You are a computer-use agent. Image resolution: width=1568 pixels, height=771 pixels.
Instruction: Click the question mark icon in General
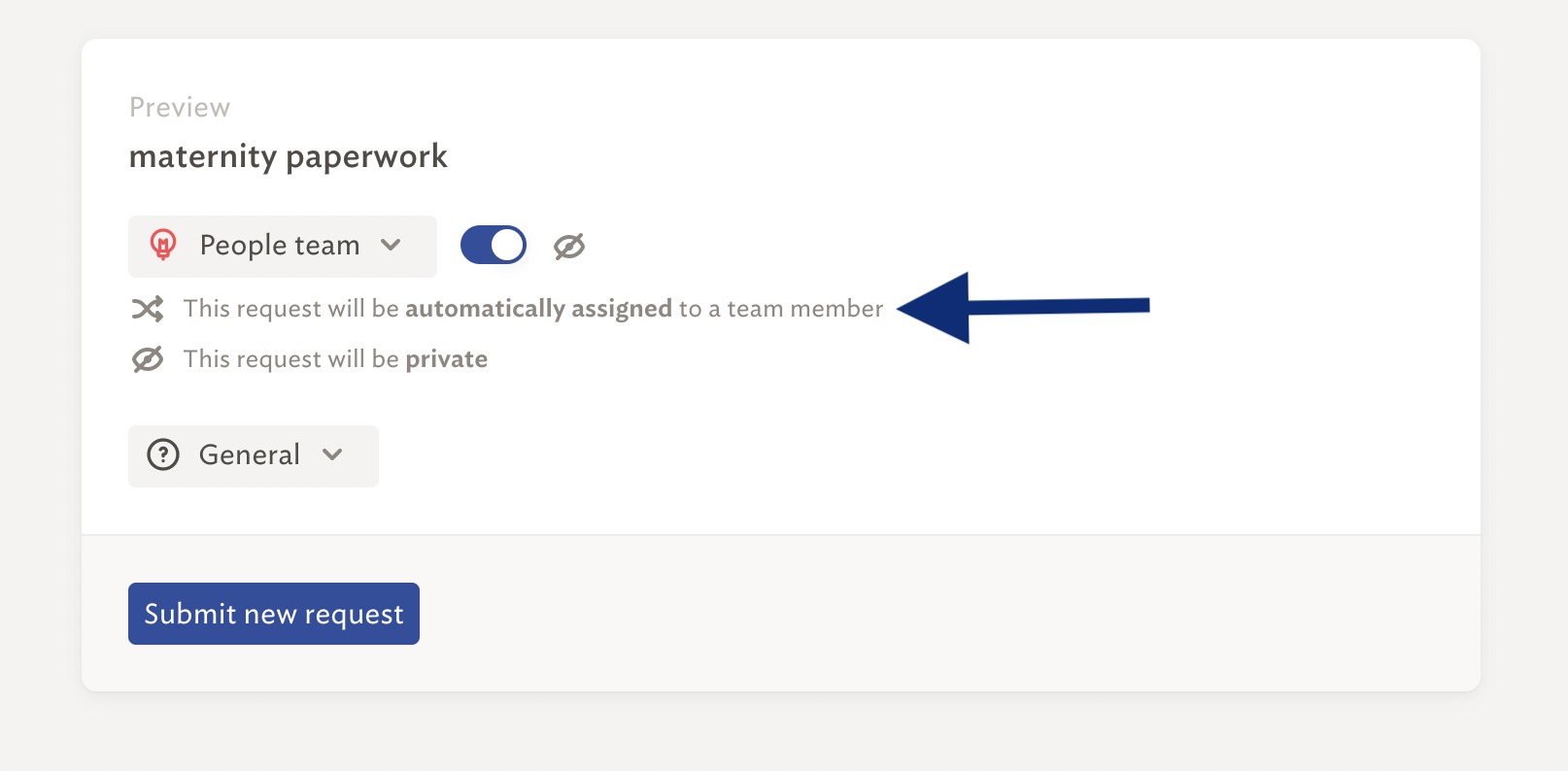pyautogui.click(x=163, y=454)
